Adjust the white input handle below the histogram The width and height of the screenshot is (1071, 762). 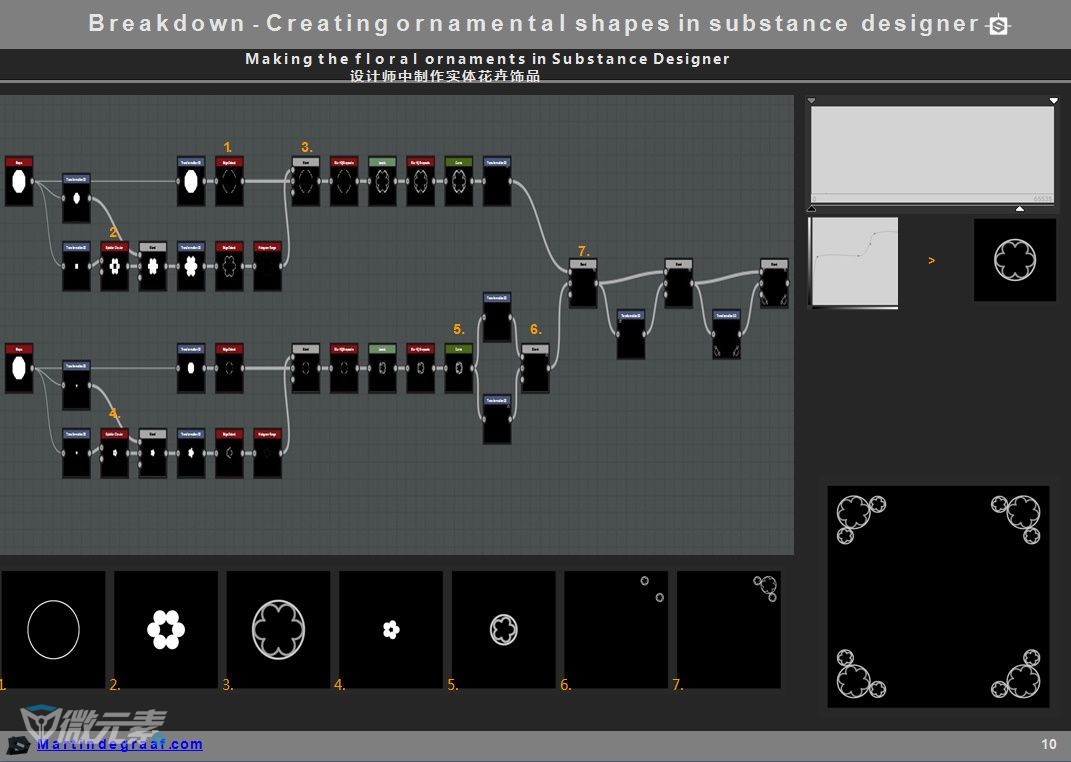point(1020,208)
